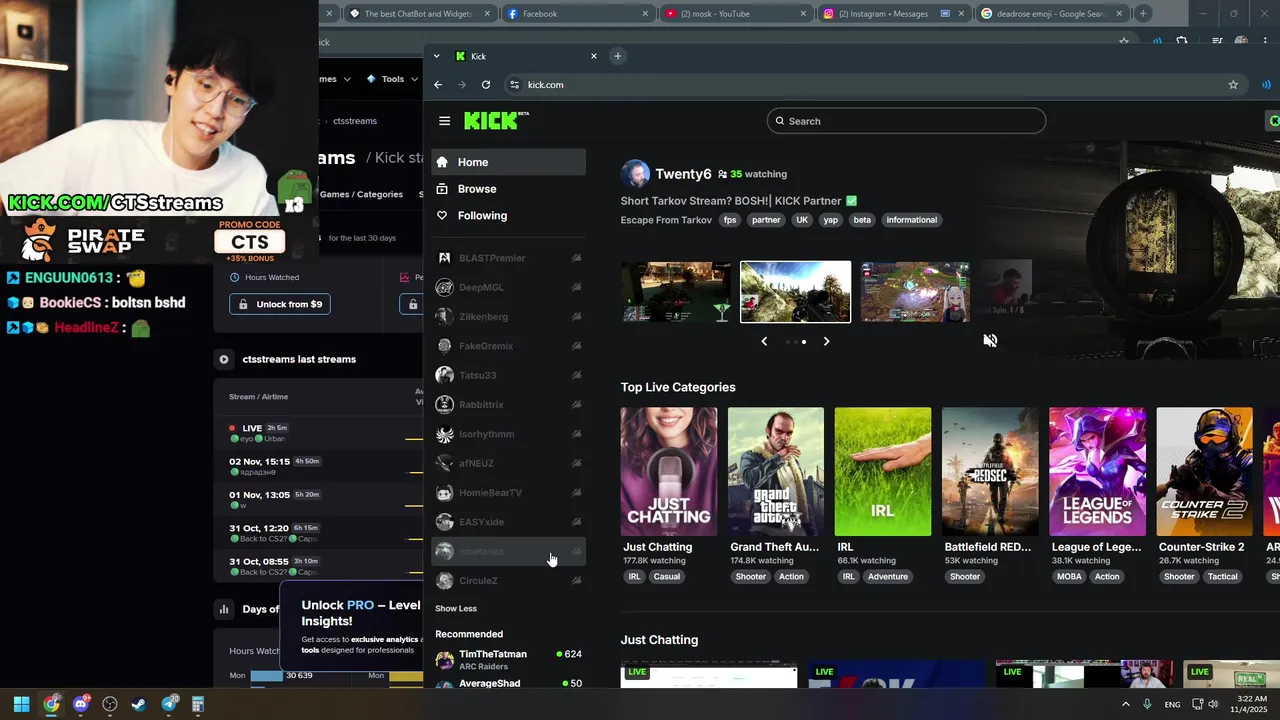
Task: Open Google Chrome from the taskbar
Action: tap(51, 704)
